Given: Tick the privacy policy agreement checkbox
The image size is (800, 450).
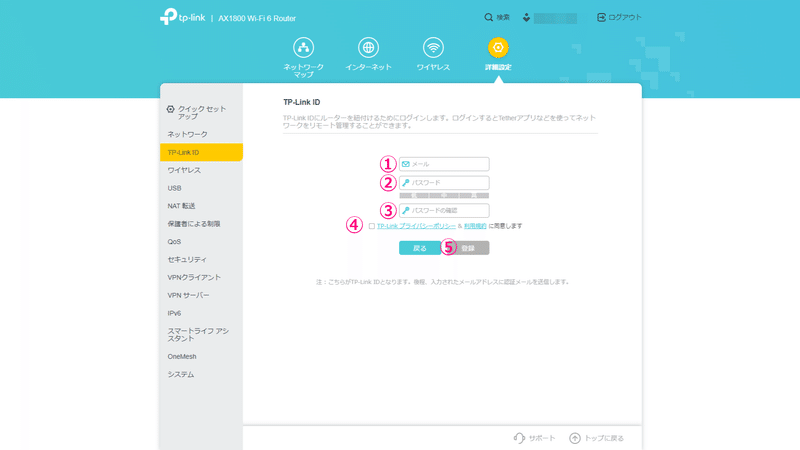Looking at the screenshot, I should click(371, 226).
